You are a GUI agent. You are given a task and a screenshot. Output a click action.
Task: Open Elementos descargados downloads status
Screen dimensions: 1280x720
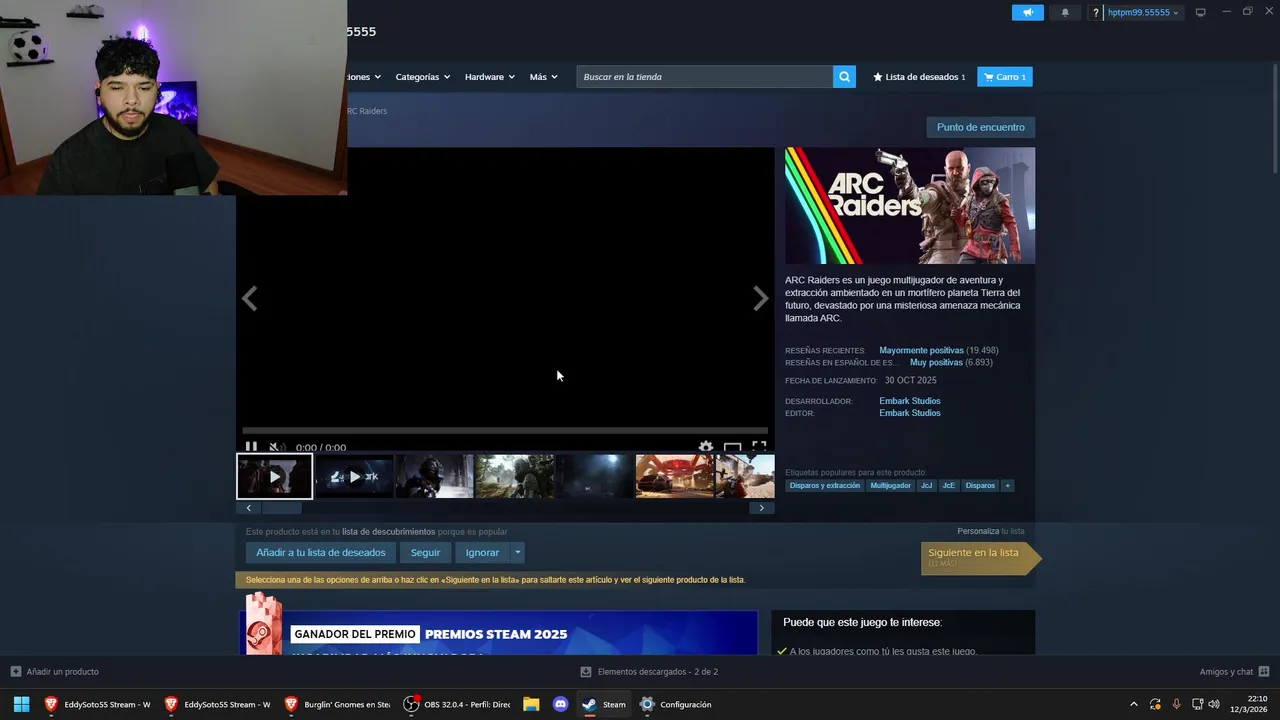pyautogui.click(x=650, y=672)
